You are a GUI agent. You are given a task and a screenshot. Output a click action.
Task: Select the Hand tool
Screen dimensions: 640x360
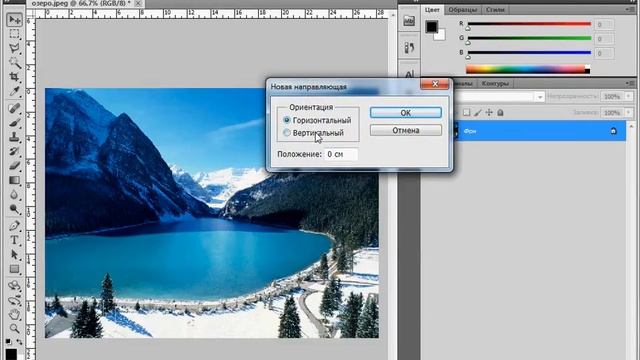pos(14,314)
